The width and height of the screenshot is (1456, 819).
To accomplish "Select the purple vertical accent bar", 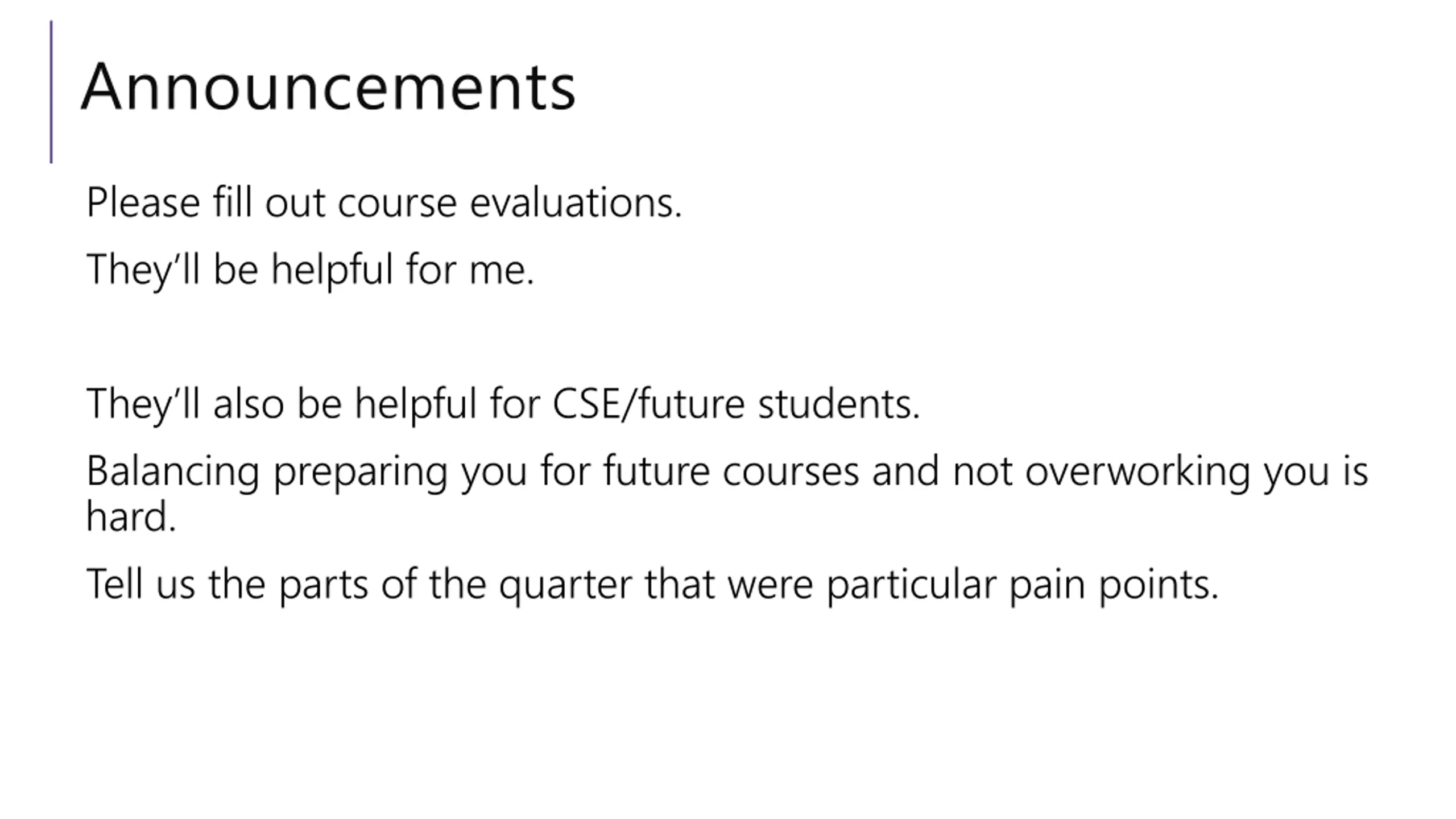I will coord(51,92).
